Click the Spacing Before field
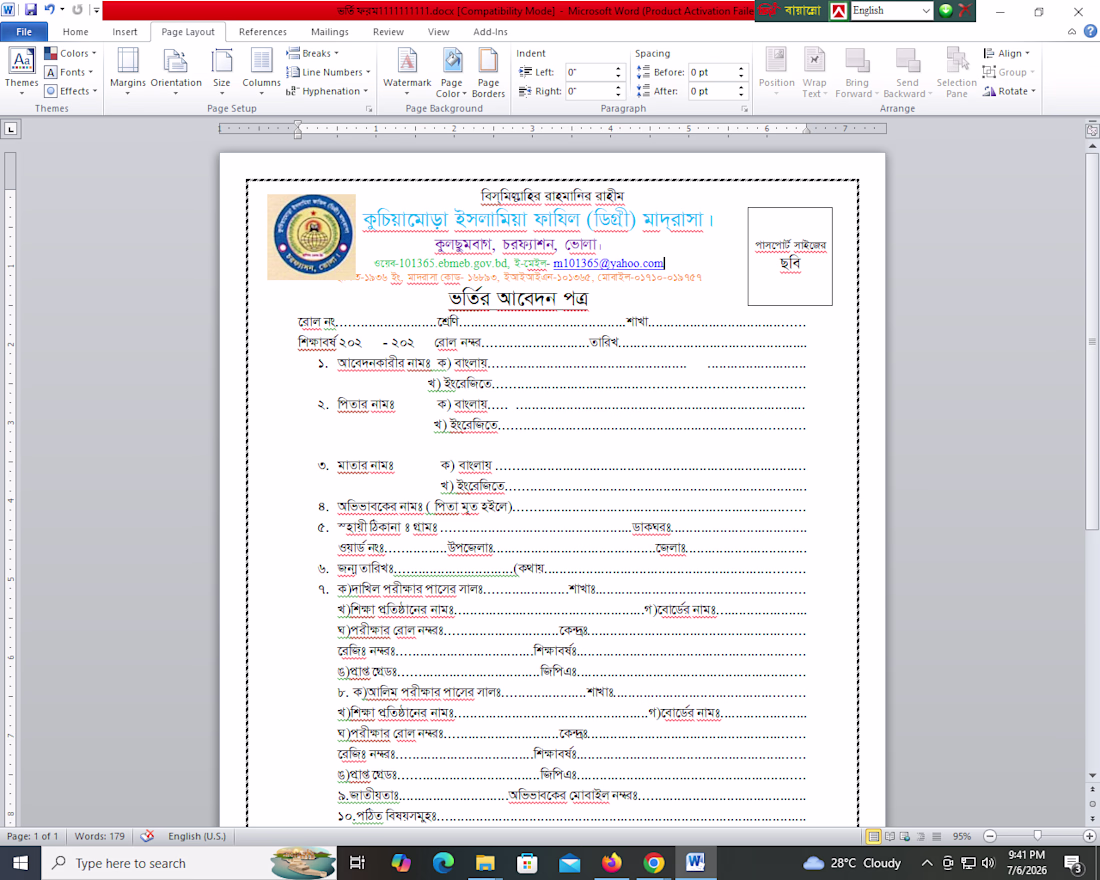The width and height of the screenshot is (1100, 880). tap(712, 72)
